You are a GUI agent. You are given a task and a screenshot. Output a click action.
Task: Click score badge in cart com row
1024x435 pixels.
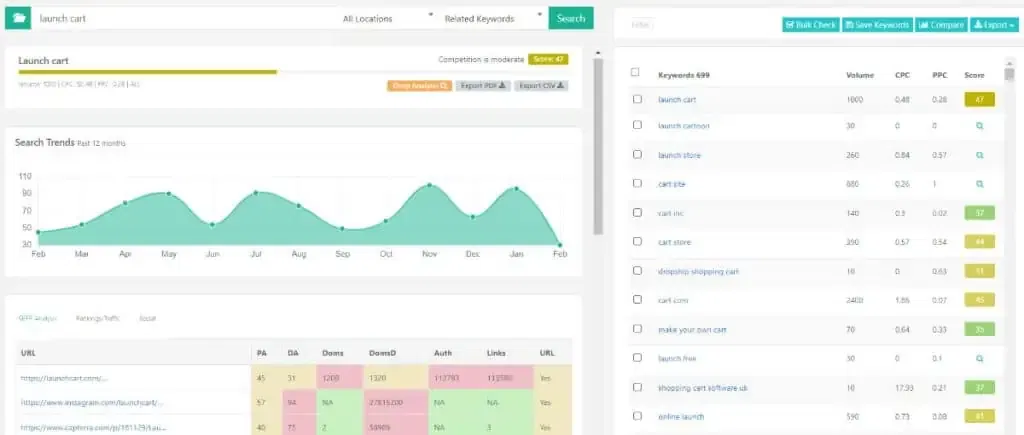tap(979, 300)
